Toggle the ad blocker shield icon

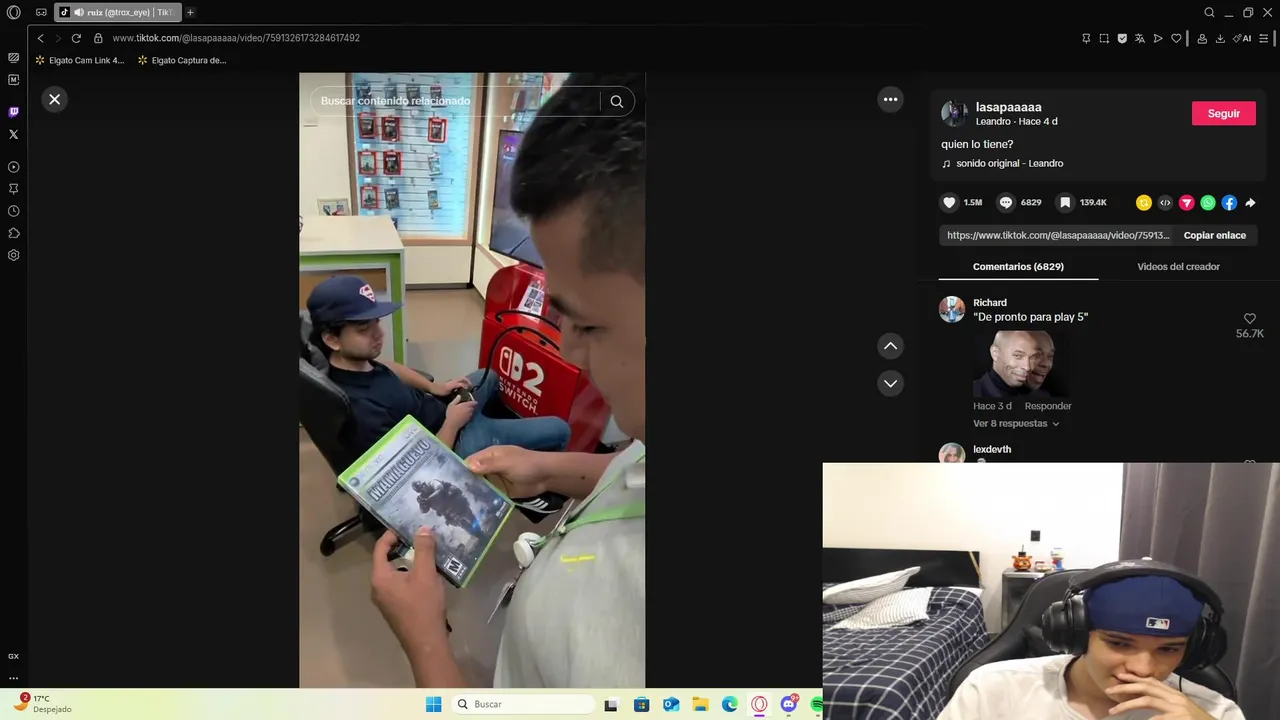[1122, 38]
